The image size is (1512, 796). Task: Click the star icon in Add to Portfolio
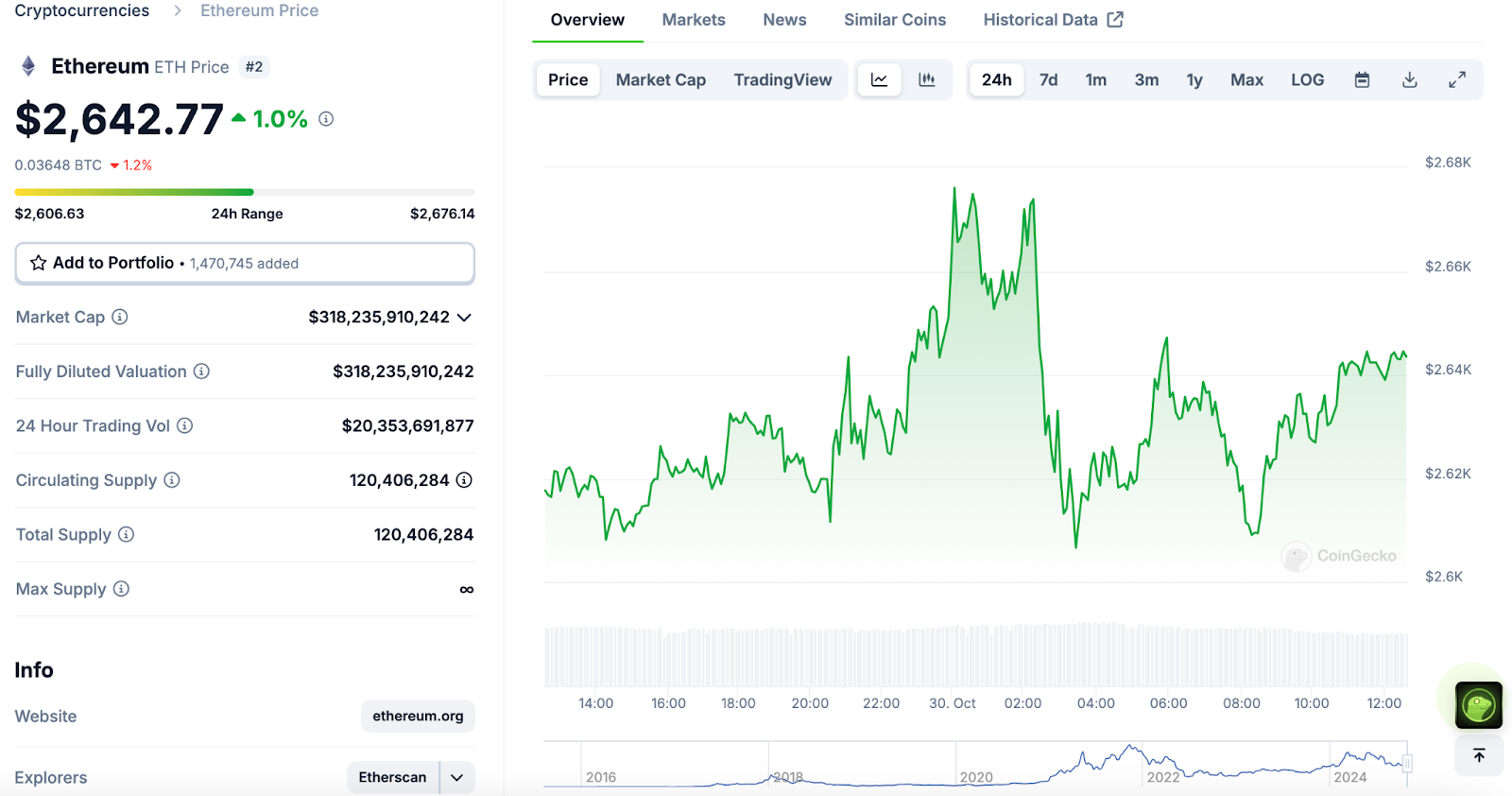coord(39,263)
